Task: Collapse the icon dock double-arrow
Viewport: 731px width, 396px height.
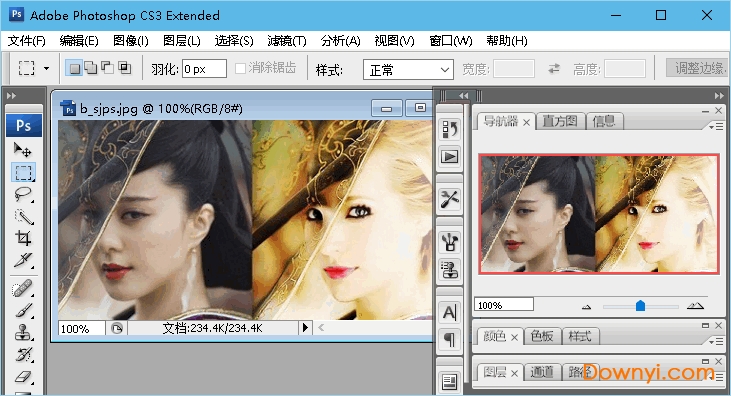Action: tap(463, 96)
